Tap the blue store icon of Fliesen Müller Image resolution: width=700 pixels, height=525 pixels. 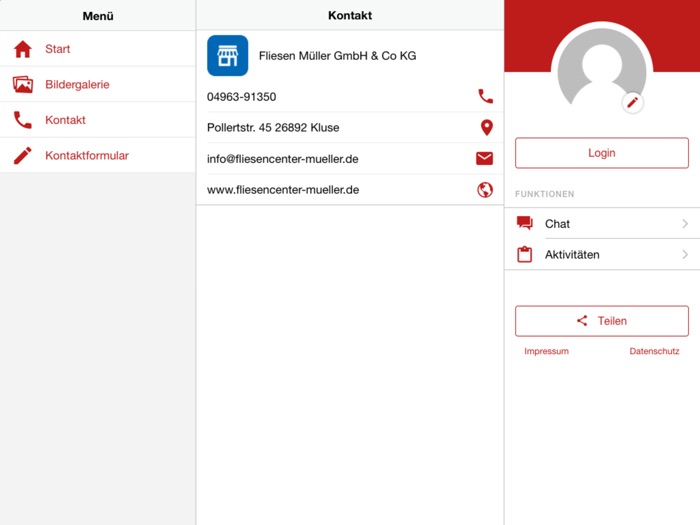pos(228,55)
